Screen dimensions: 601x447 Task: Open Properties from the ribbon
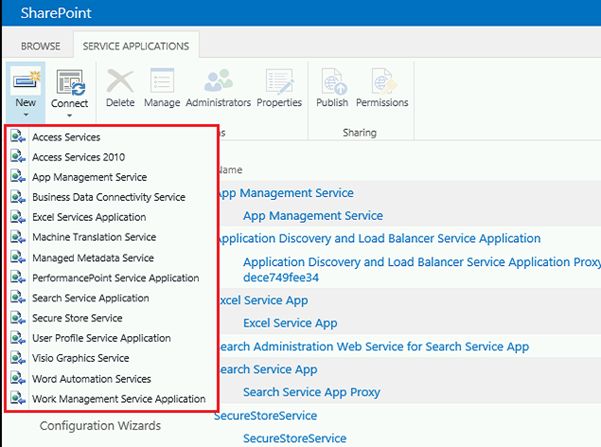(279, 82)
